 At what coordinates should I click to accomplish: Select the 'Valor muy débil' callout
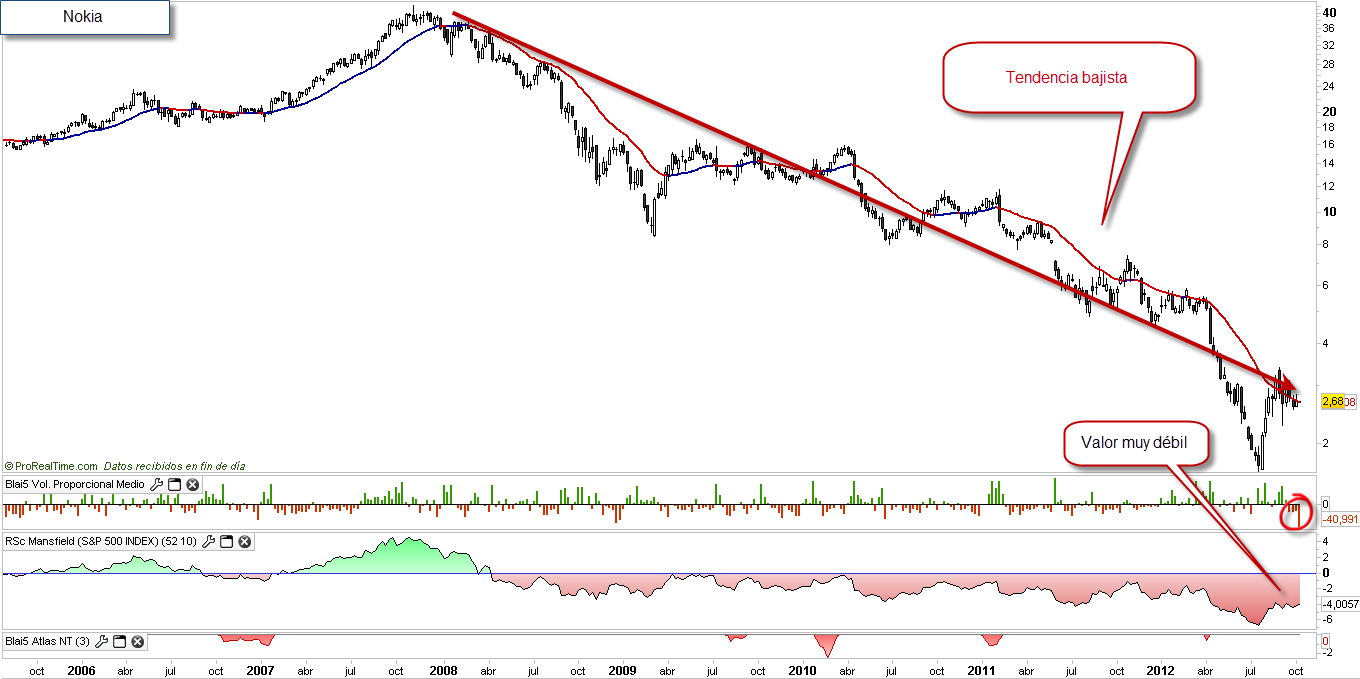[1134, 443]
